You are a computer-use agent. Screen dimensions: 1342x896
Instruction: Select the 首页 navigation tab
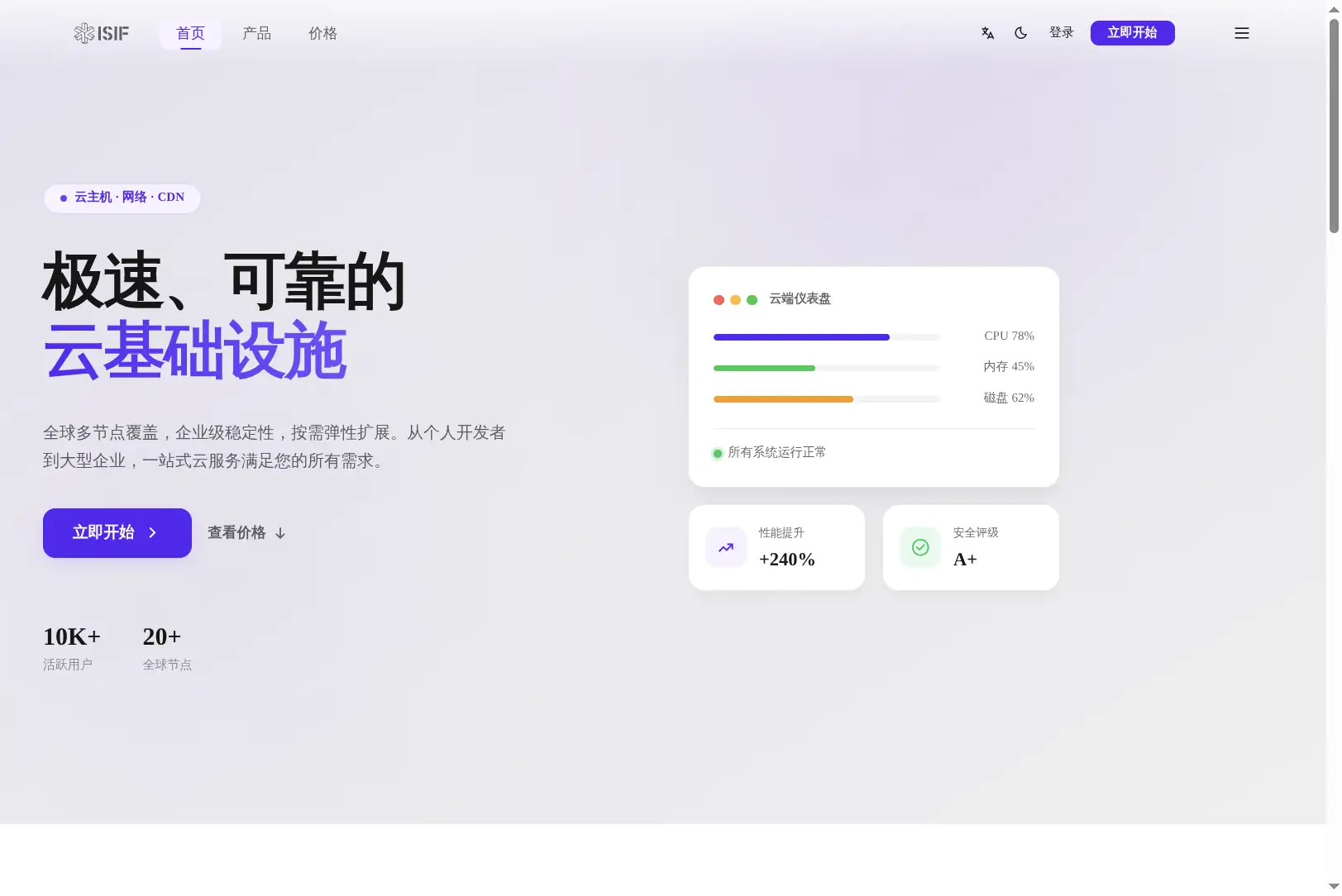pos(190,33)
